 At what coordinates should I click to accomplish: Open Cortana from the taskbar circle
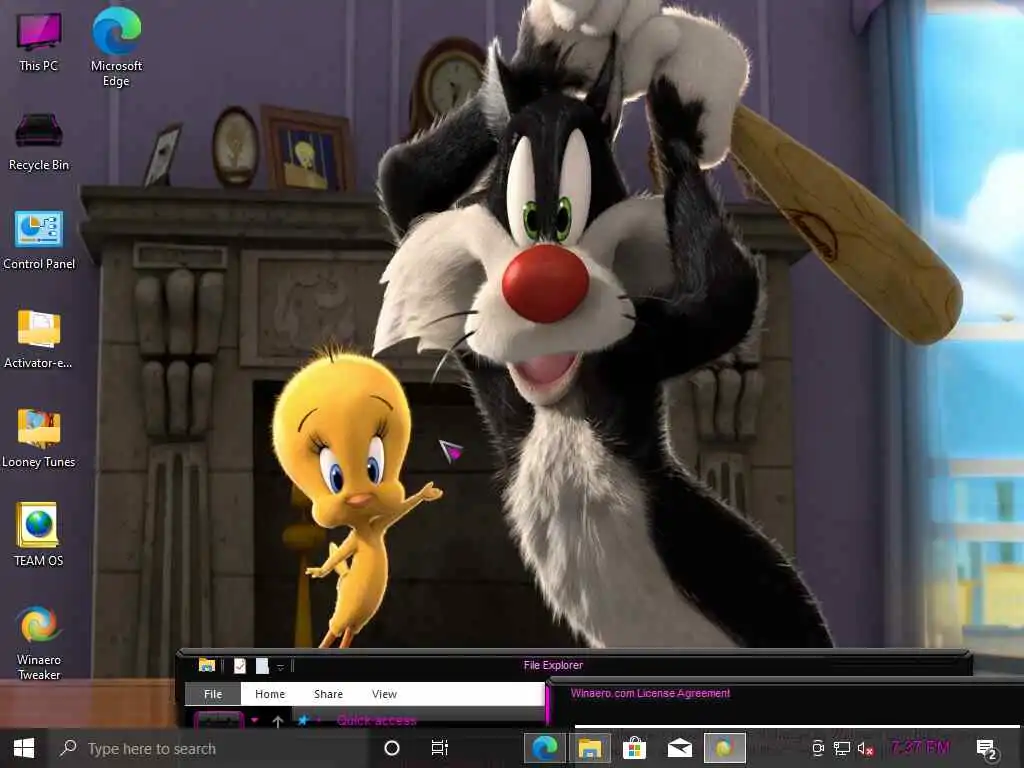tap(392, 748)
